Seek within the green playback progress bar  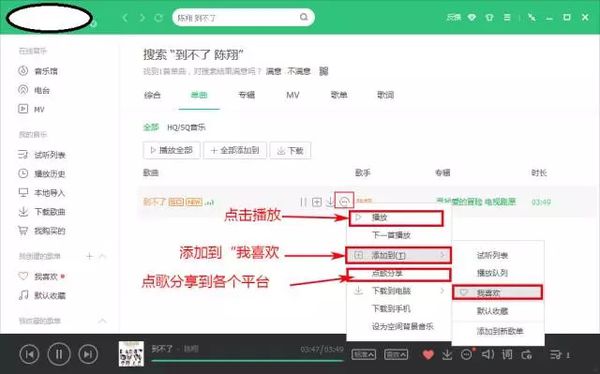(x=247, y=360)
